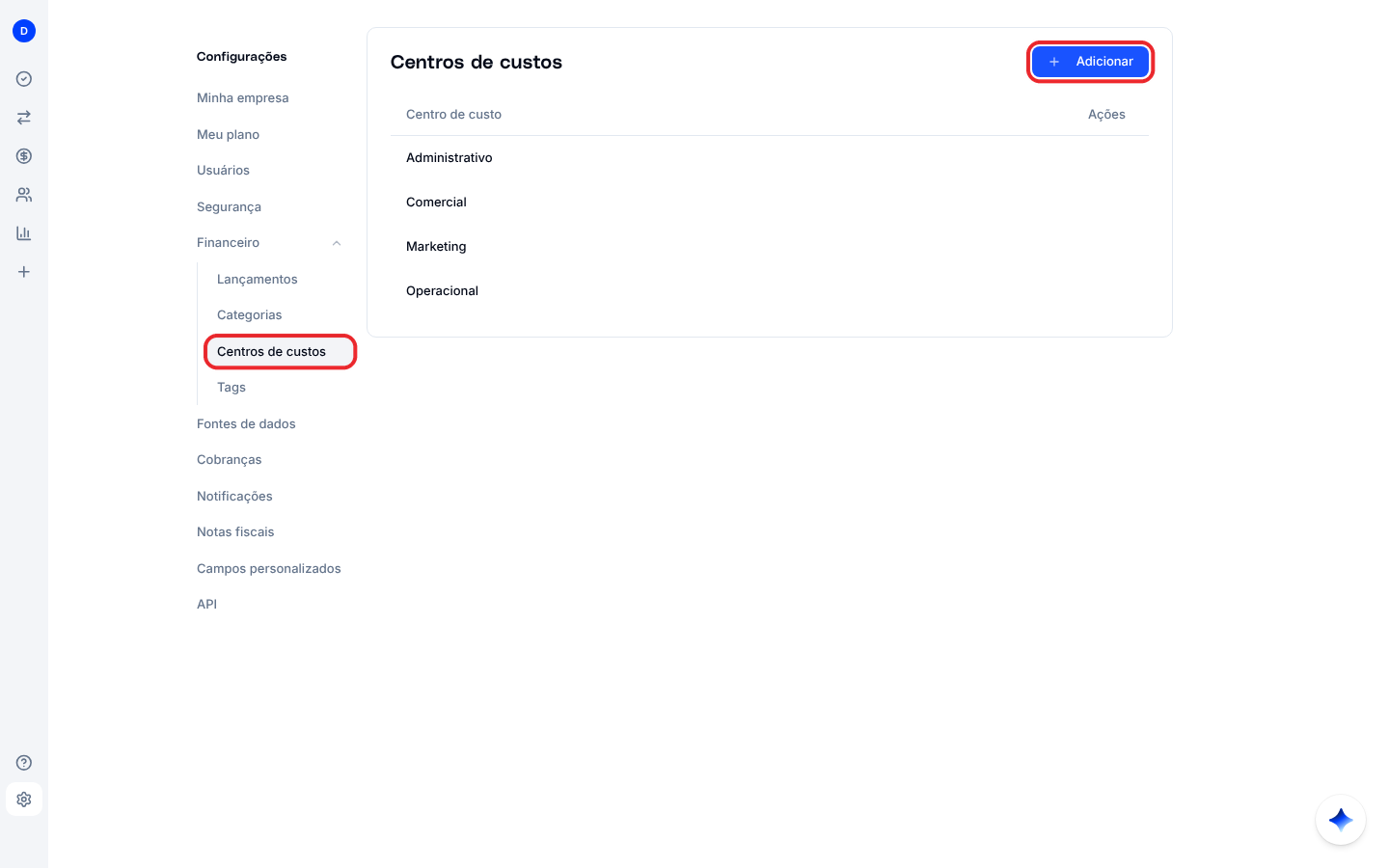
Task: Go to Fontes de dados settings
Action: coord(246,424)
